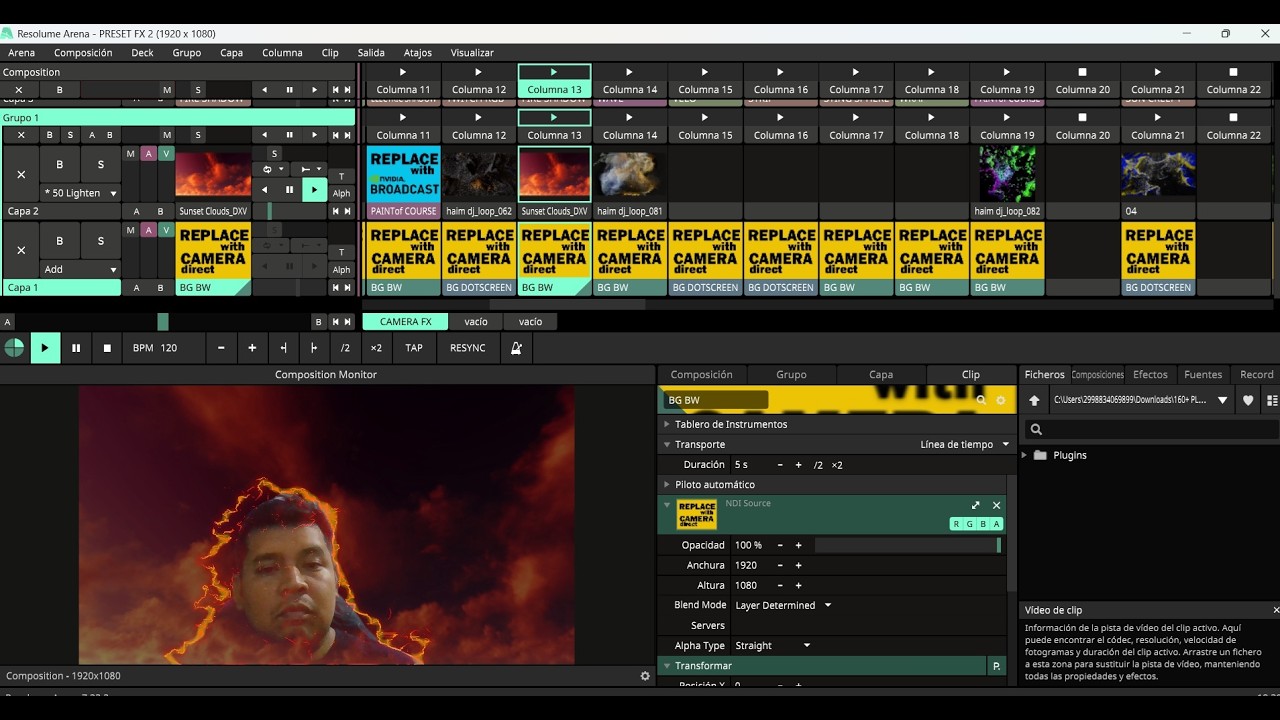The width and height of the screenshot is (1280, 720).
Task: Open favorites heart in file browser
Action: coord(1248,400)
